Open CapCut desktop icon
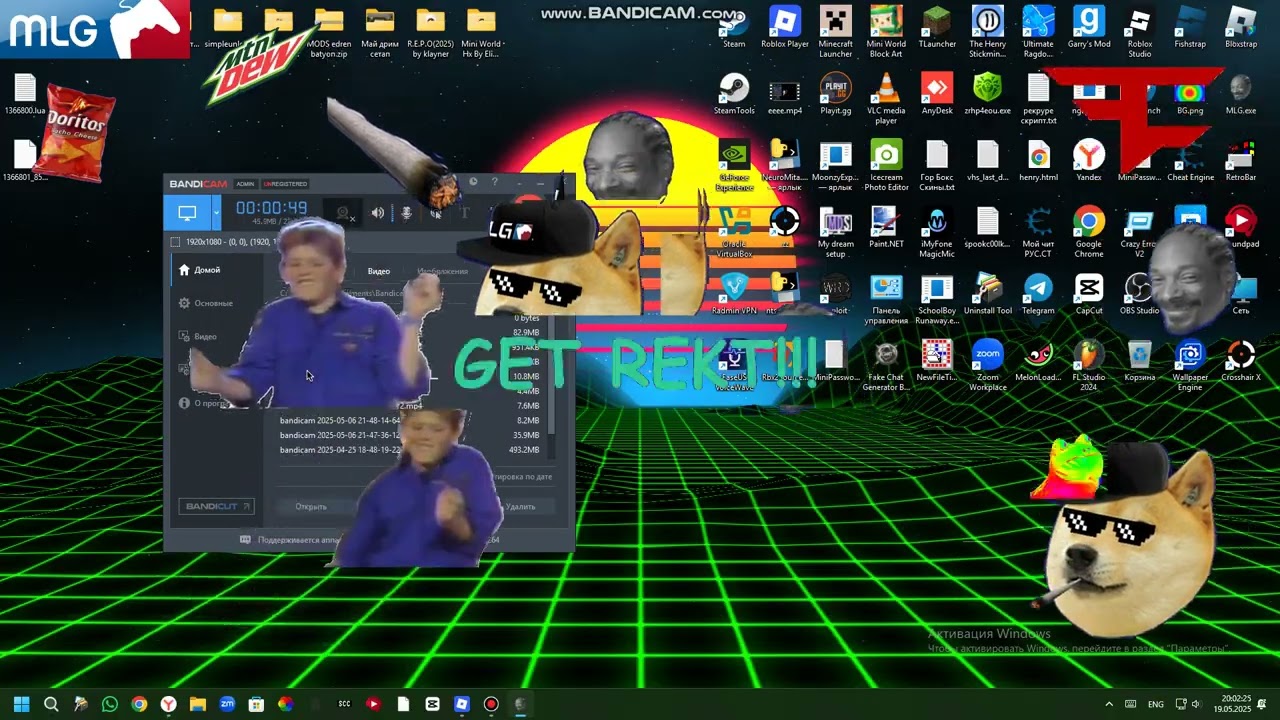This screenshot has width=1280, height=720. pyautogui.click(x=1089, y=295)
